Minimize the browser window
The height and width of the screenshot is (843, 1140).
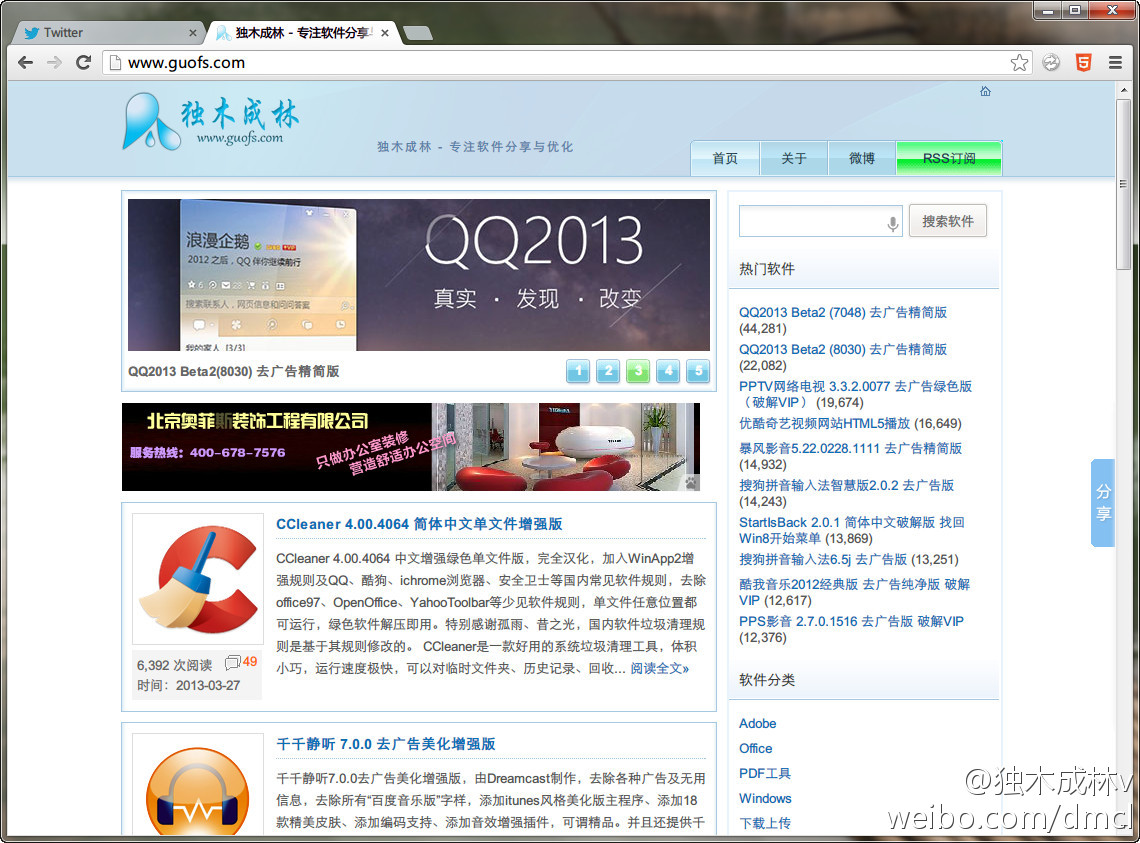point(1048,9)
